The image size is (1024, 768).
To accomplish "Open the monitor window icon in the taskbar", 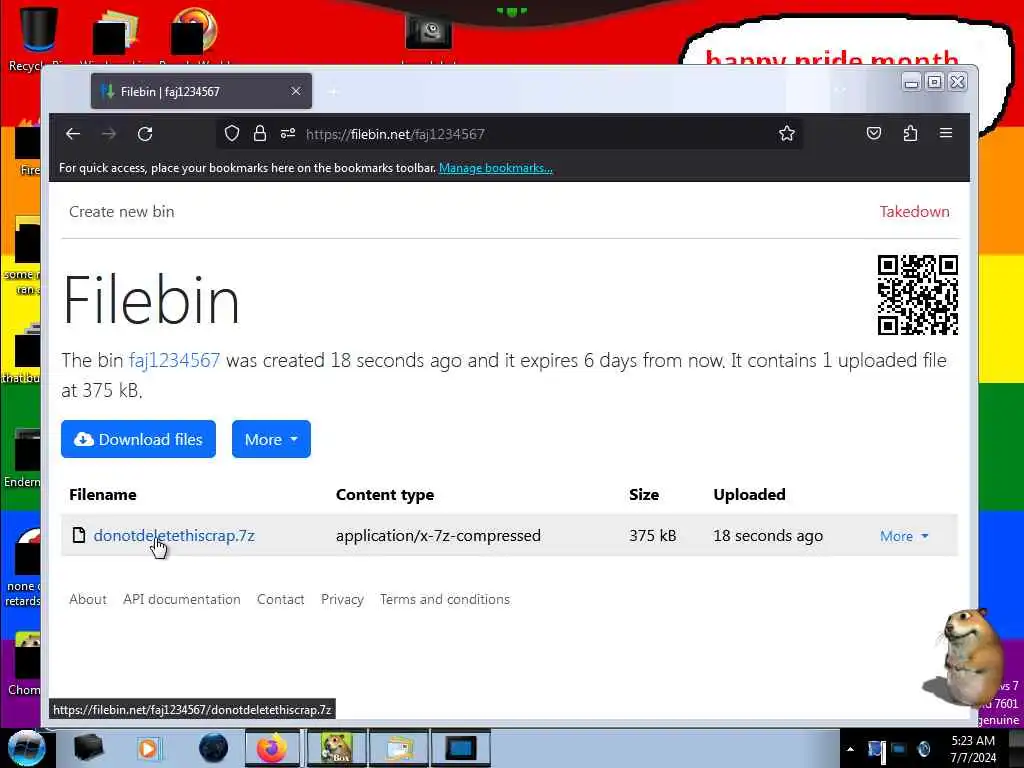I will click(x=461, y=748).
